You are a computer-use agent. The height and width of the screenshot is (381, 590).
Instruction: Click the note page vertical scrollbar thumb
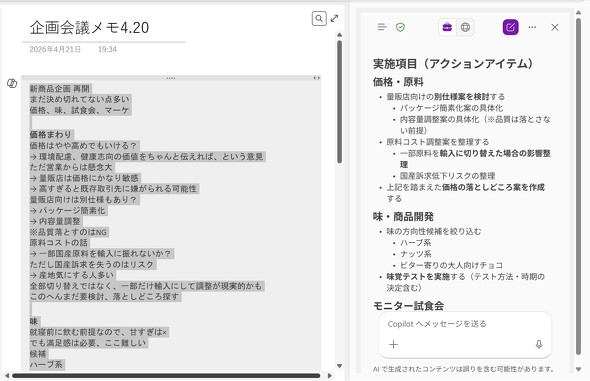click(339, 102)
